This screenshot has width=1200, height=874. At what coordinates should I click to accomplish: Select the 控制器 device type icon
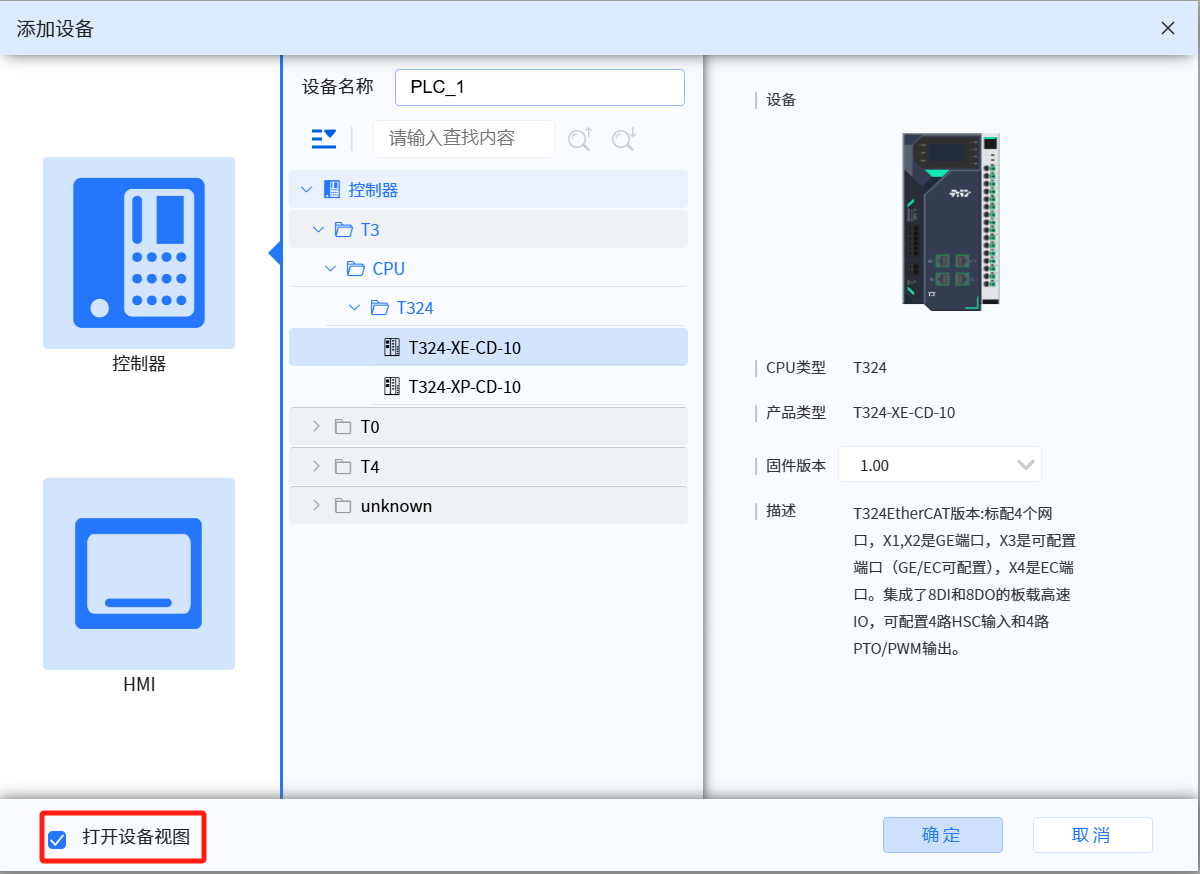tap(138, 252)
